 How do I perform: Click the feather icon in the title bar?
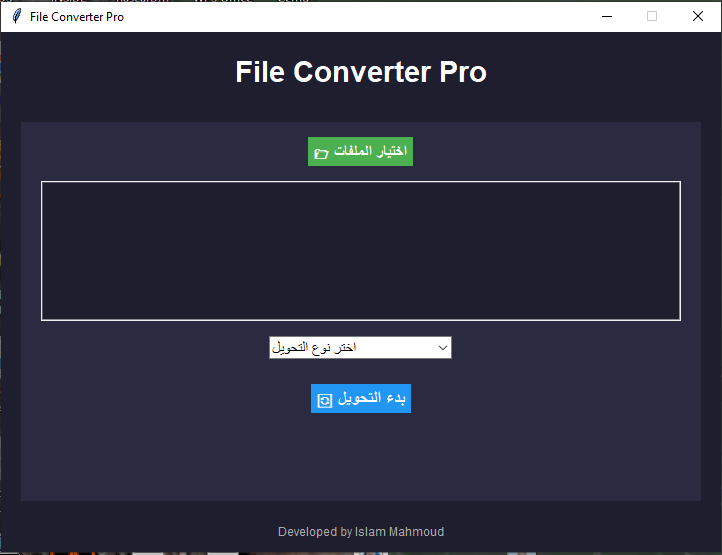pos(17,17)
